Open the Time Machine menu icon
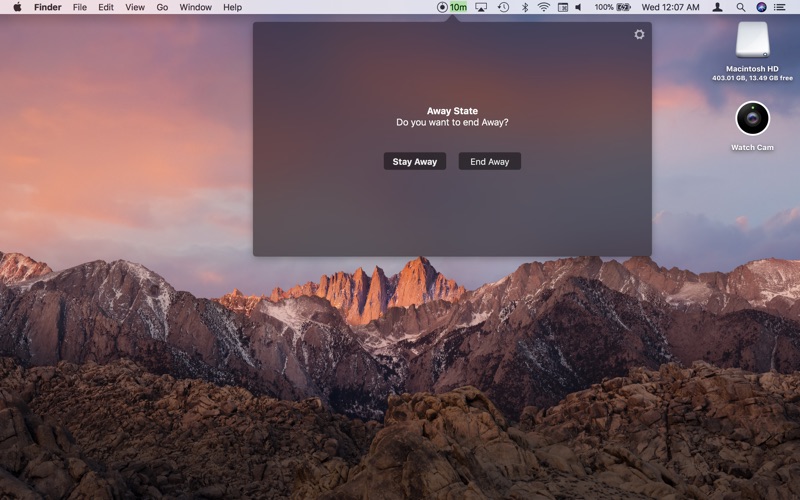Viewport: 800px width, 500px height. coord(503,7)
